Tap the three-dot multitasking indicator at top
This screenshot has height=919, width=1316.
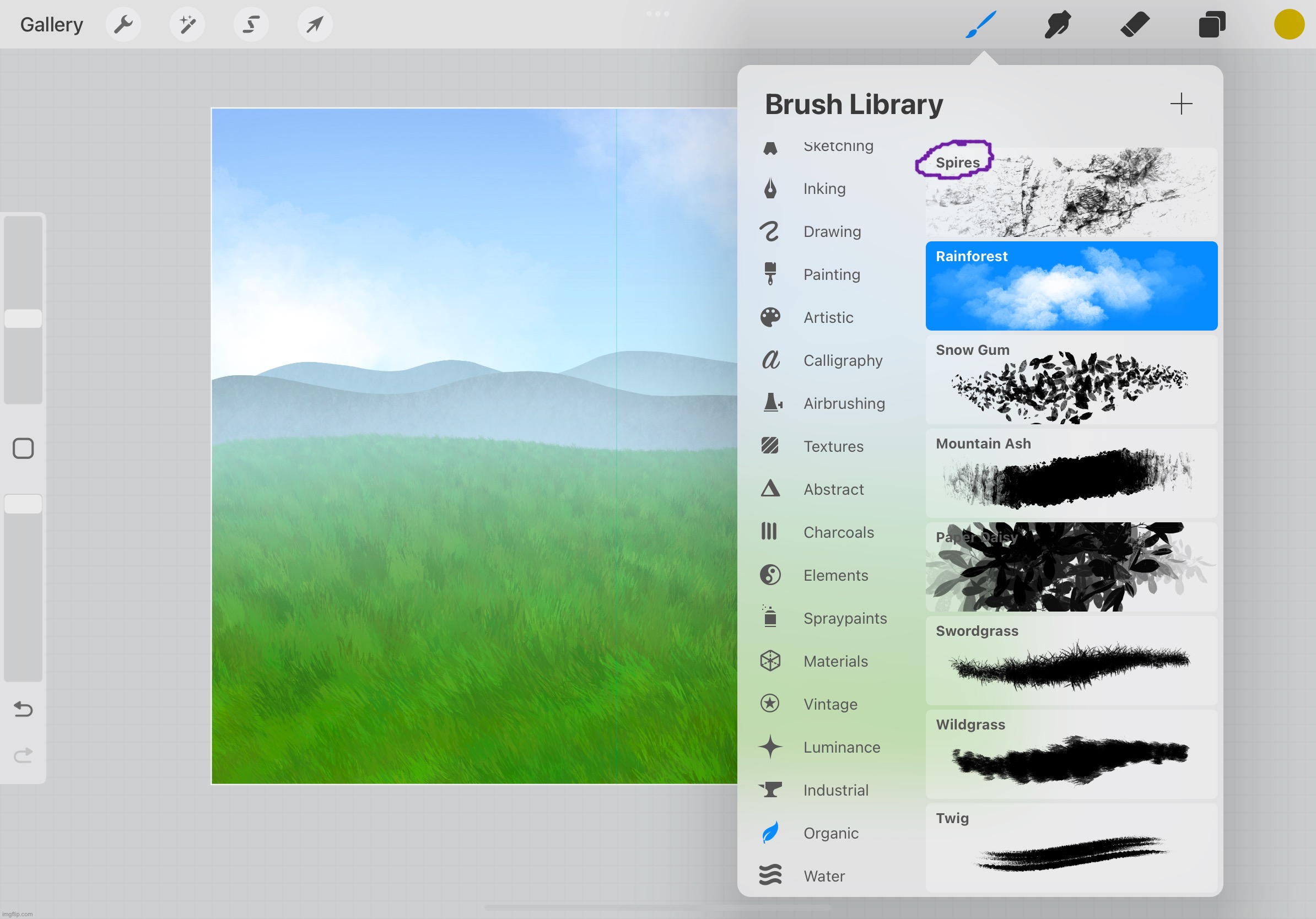coord(658,14)
